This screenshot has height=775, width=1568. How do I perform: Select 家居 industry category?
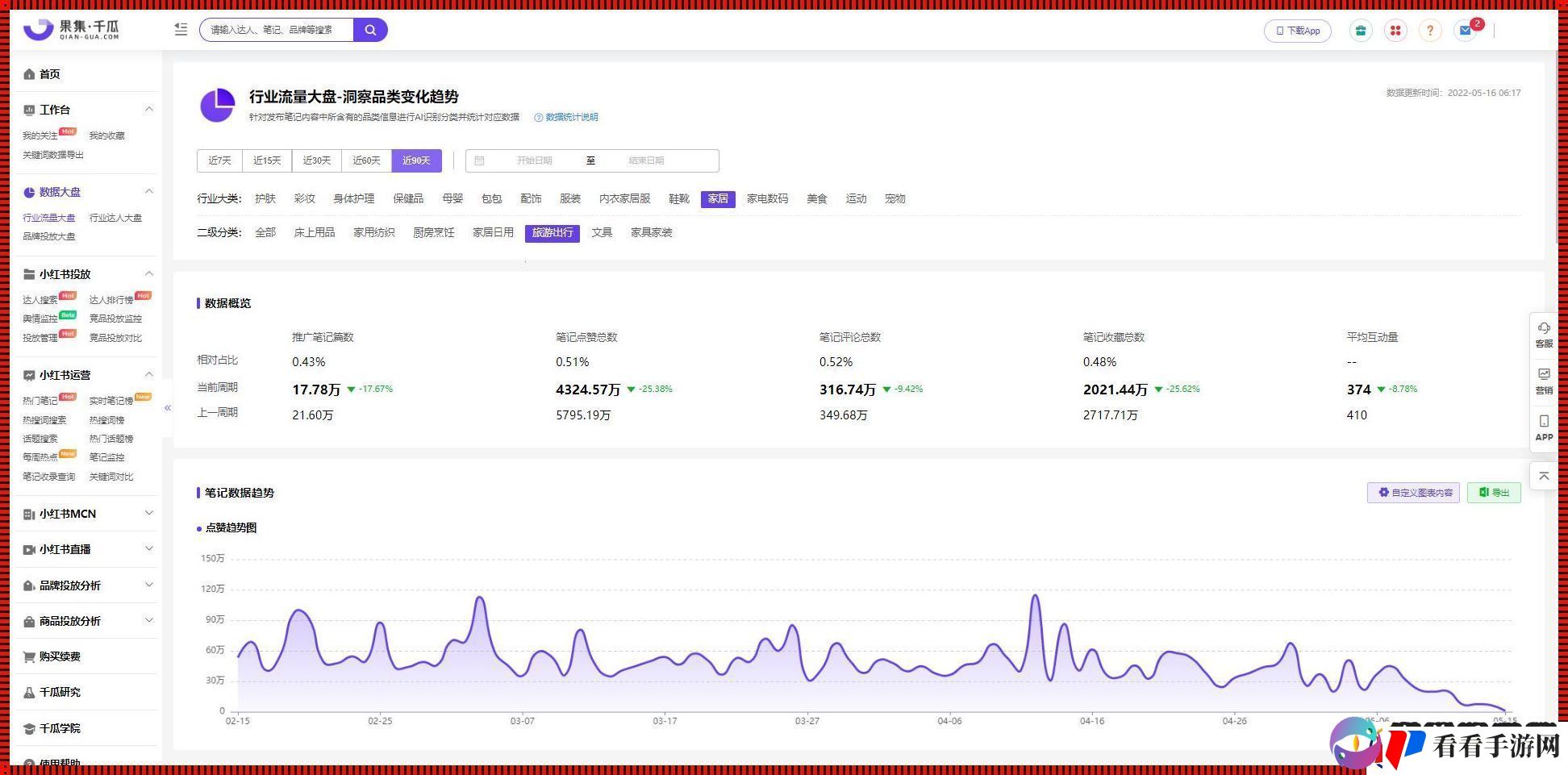tap(718, 198)
